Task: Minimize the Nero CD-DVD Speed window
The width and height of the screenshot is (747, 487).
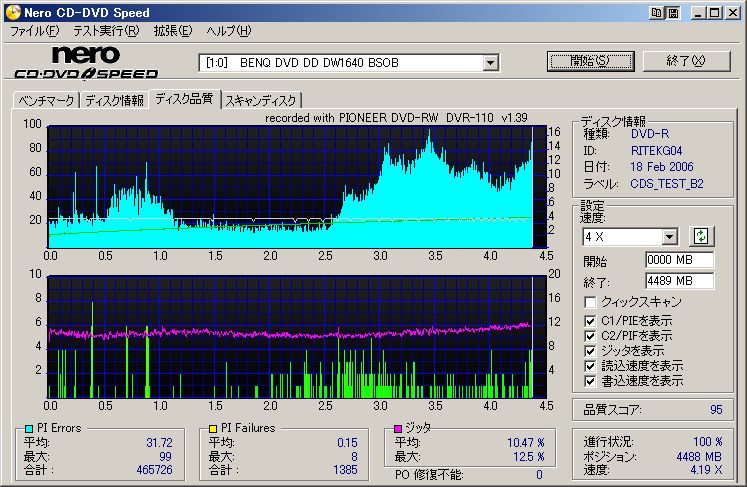Action: (x=698, y=13)
